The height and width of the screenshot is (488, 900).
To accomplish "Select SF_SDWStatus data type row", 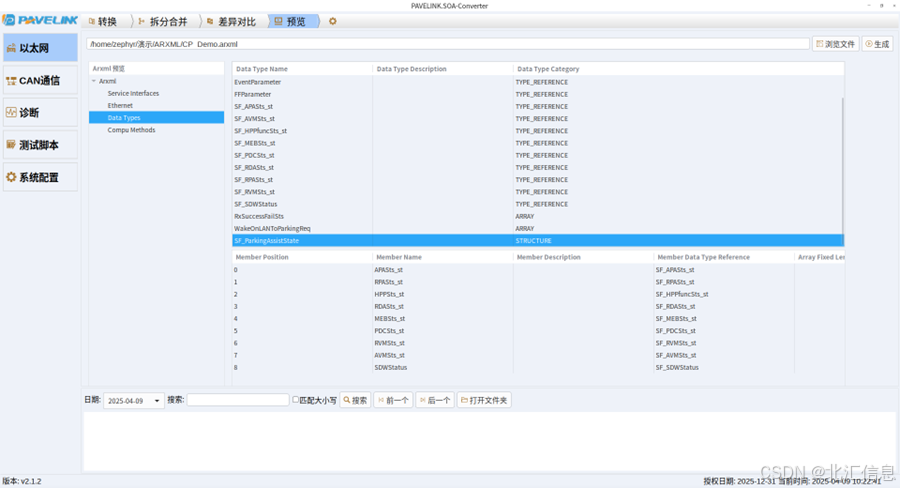I will (537, 204).
